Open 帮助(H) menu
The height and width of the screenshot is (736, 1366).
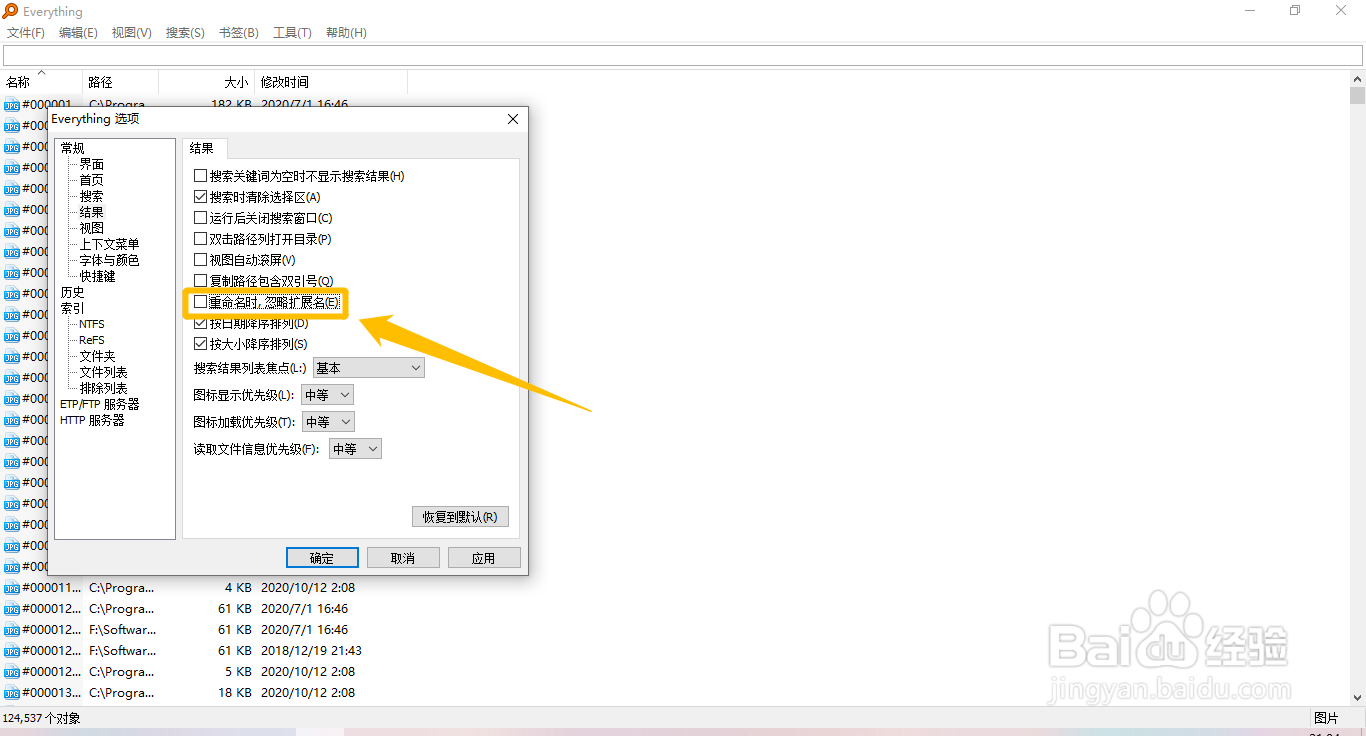click(346, 33)
